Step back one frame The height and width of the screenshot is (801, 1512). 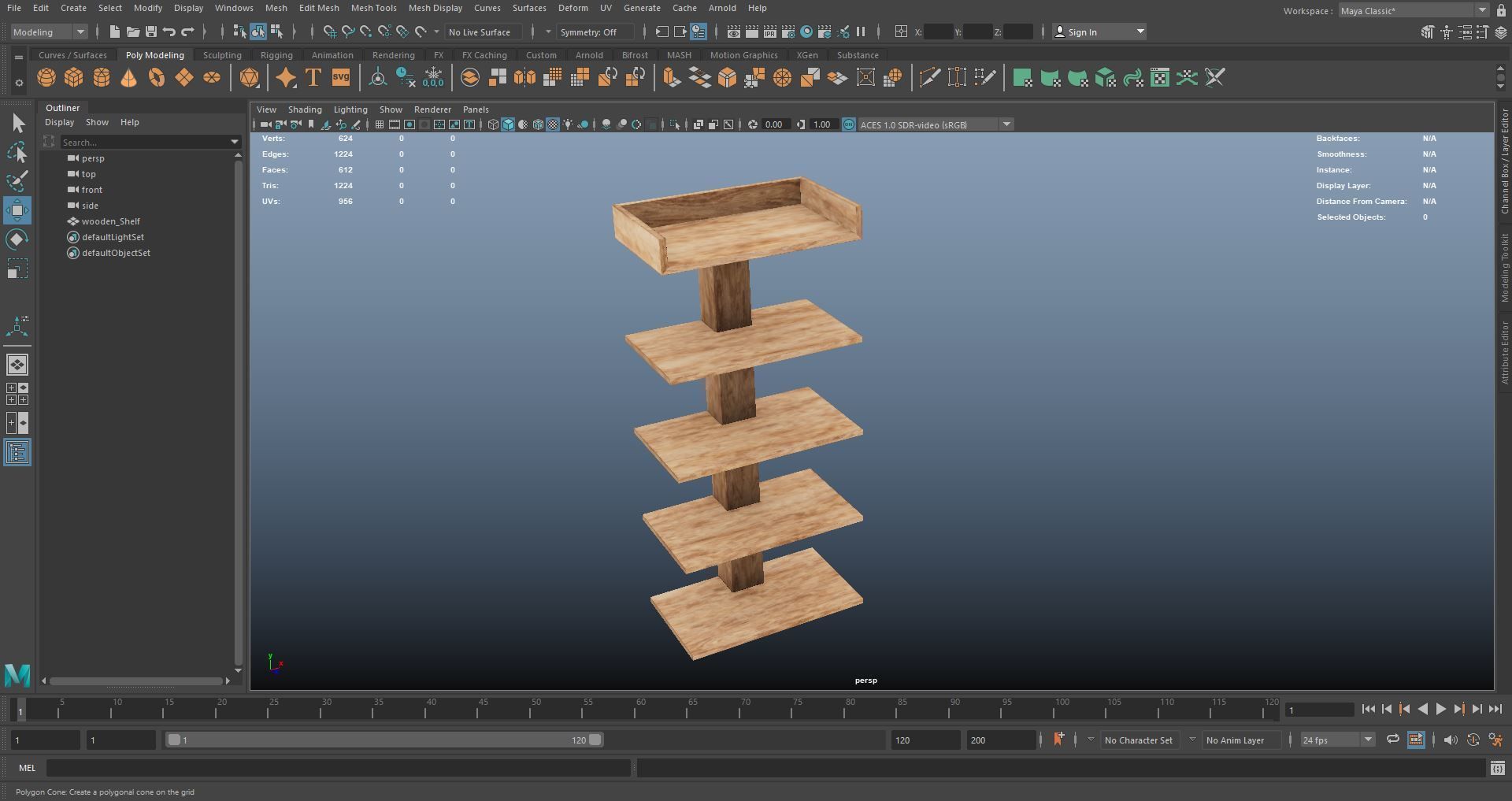[x=1386, y=709]
